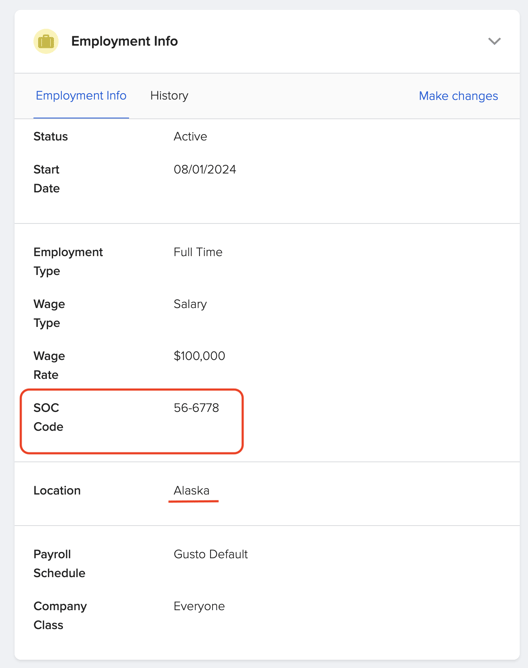Switch to the History tab
The image size is (528, 668).
tap(169, 95)
